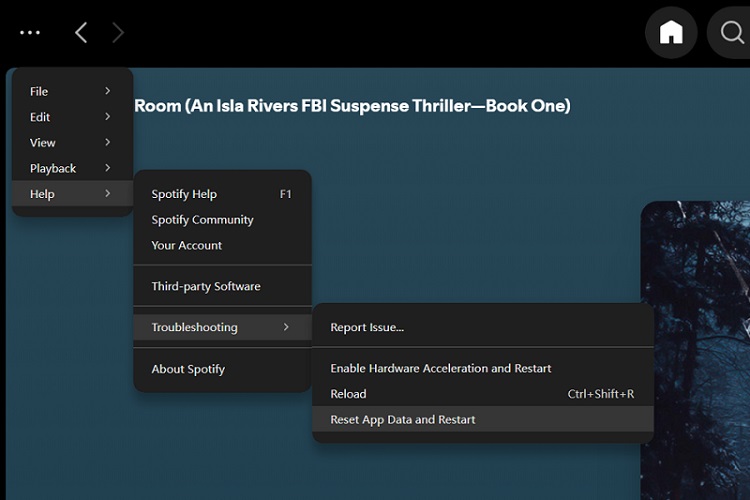
Task: Choose Enable Hardware Acceleration and Restart
Action: coord(483,368)
